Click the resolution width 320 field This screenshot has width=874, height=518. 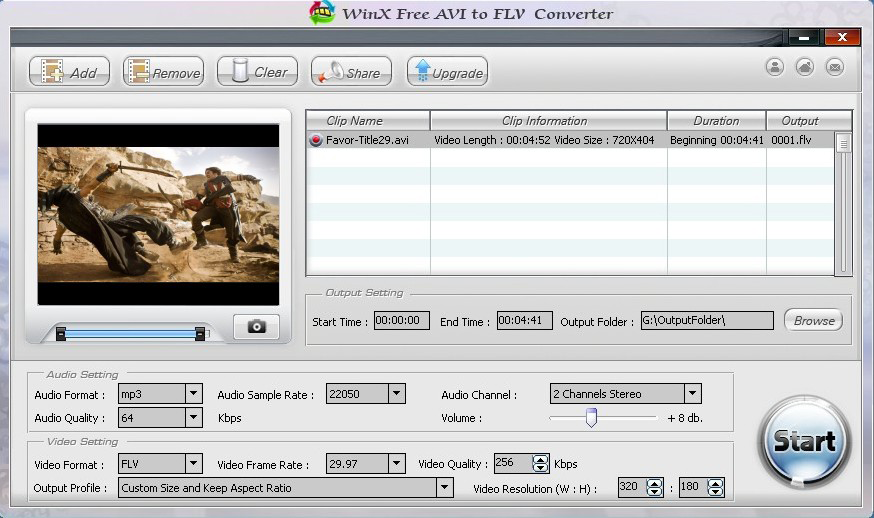point(632,487)
